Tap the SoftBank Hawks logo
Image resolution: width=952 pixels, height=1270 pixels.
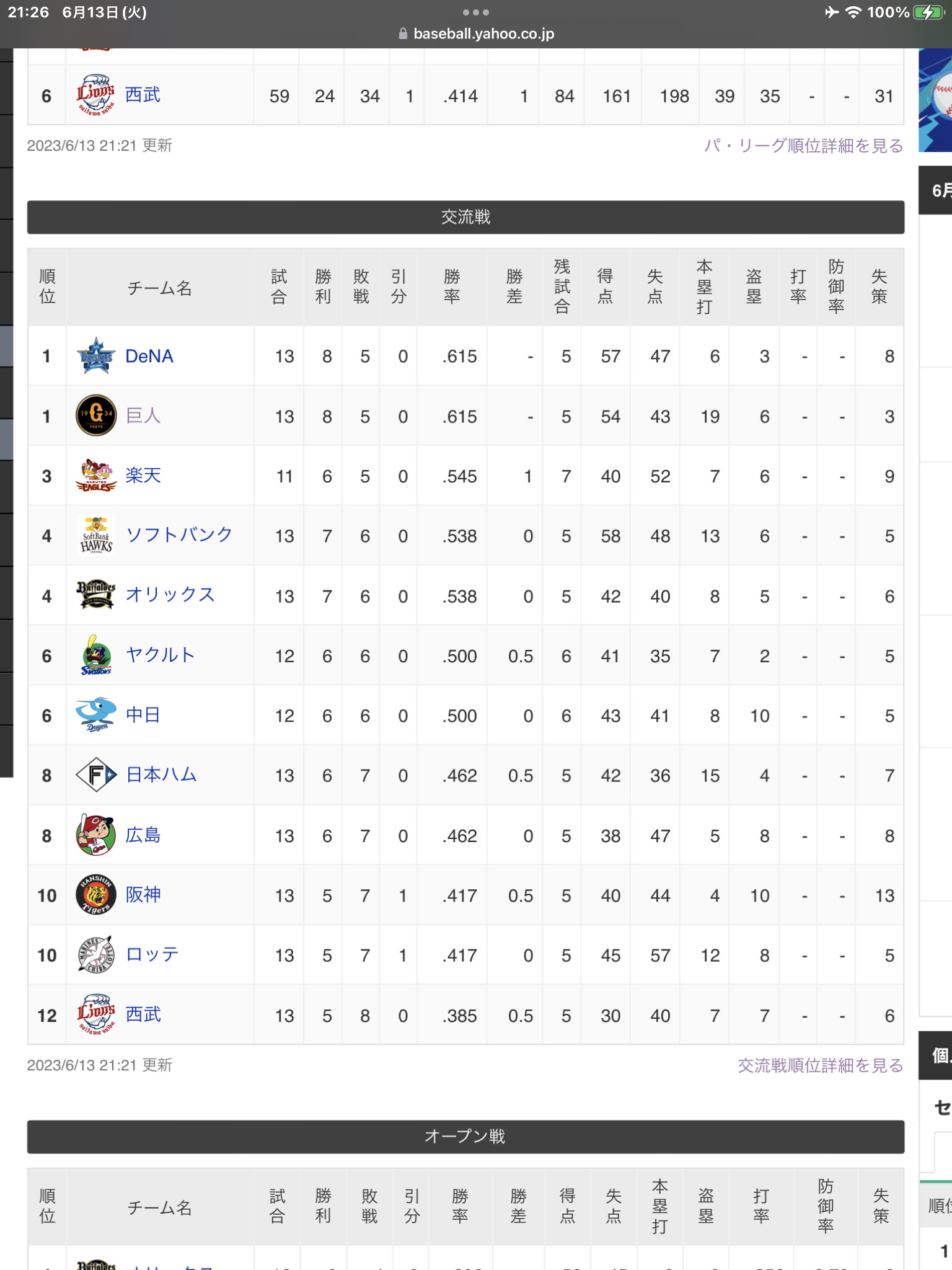(96, 536)
